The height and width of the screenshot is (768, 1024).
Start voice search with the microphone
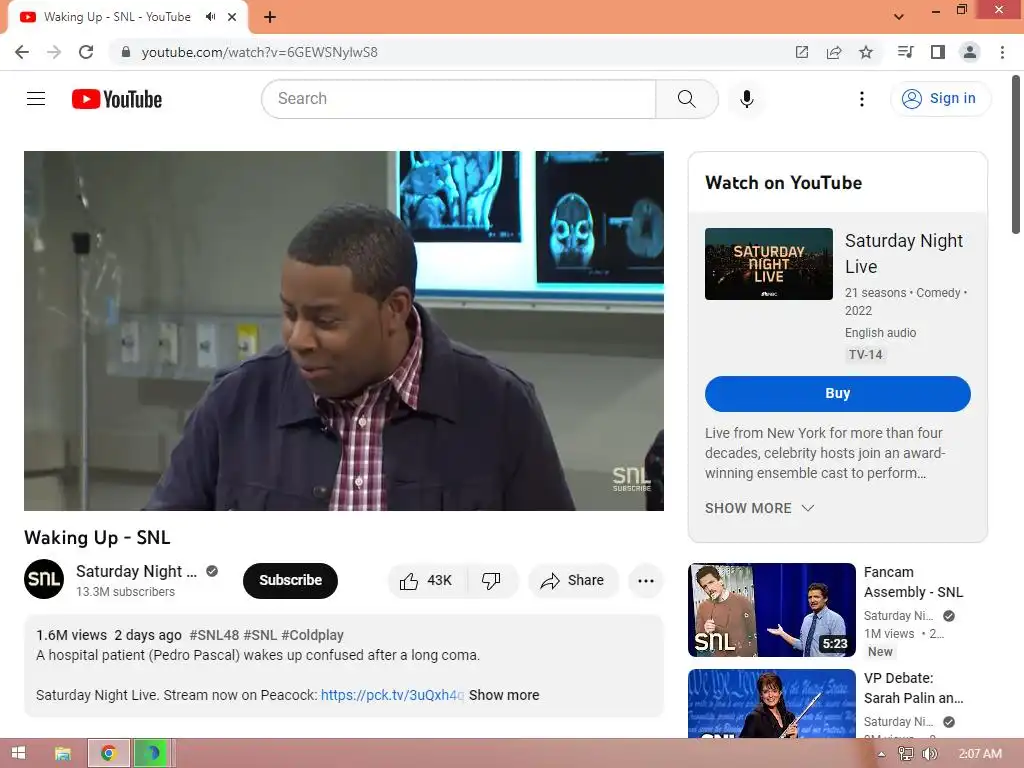[747, 99]
